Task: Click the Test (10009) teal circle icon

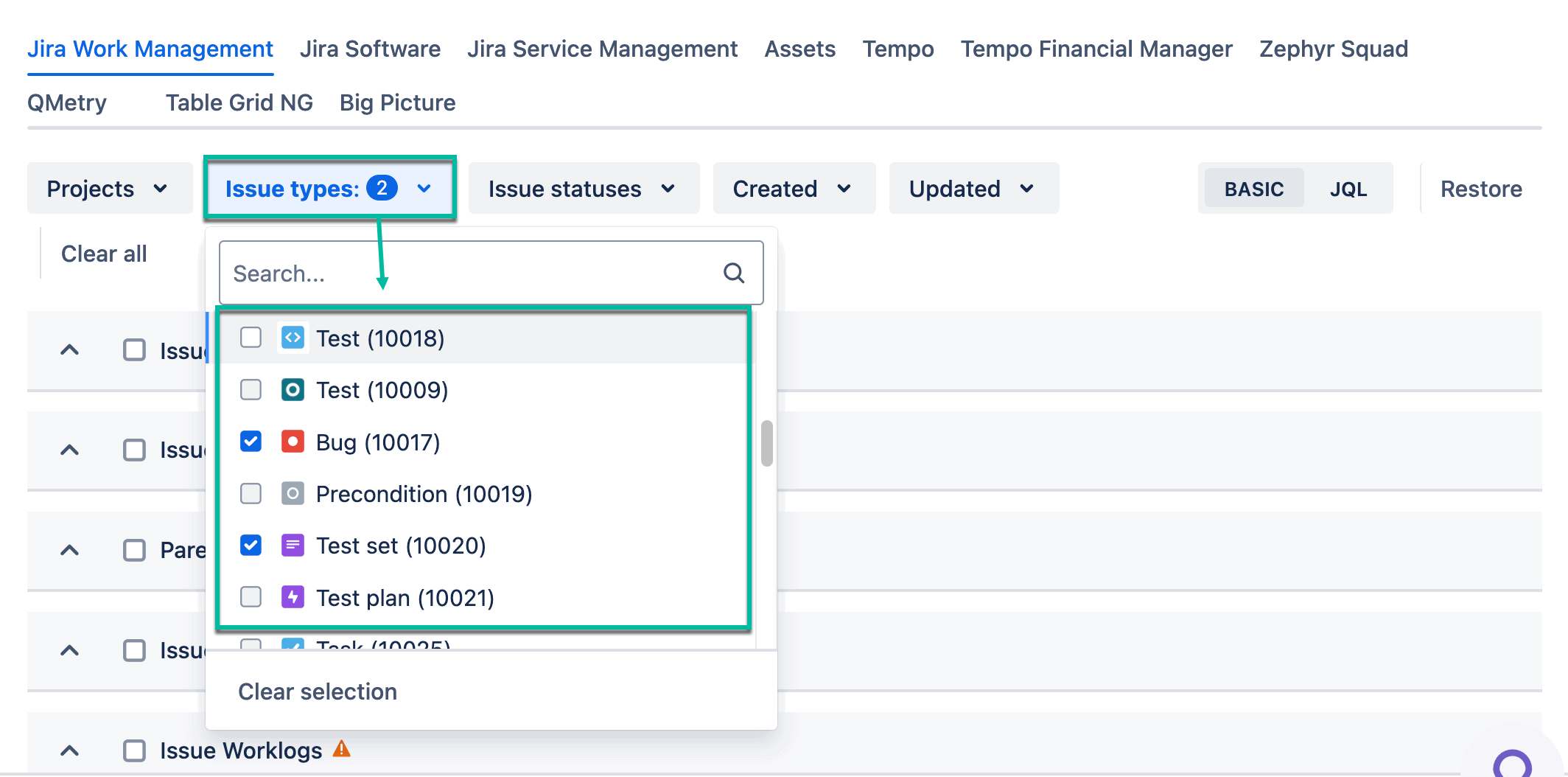Action: coord(293,389)
